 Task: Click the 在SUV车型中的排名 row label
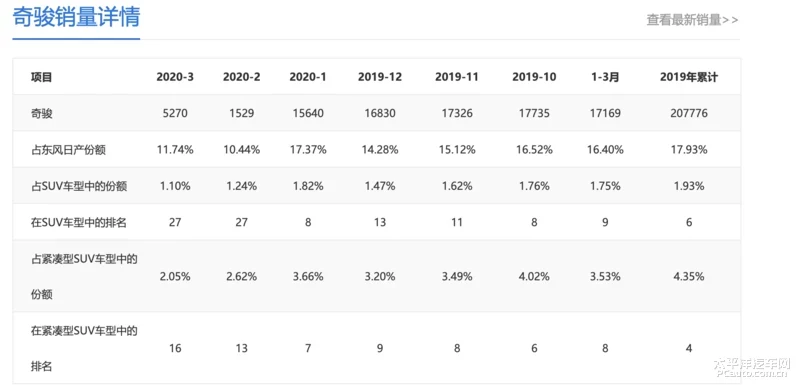coord(79,222)
